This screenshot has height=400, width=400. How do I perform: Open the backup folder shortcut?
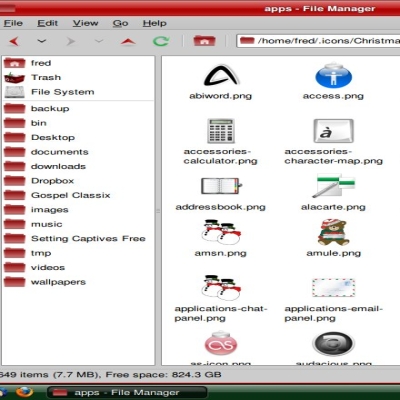78,108
